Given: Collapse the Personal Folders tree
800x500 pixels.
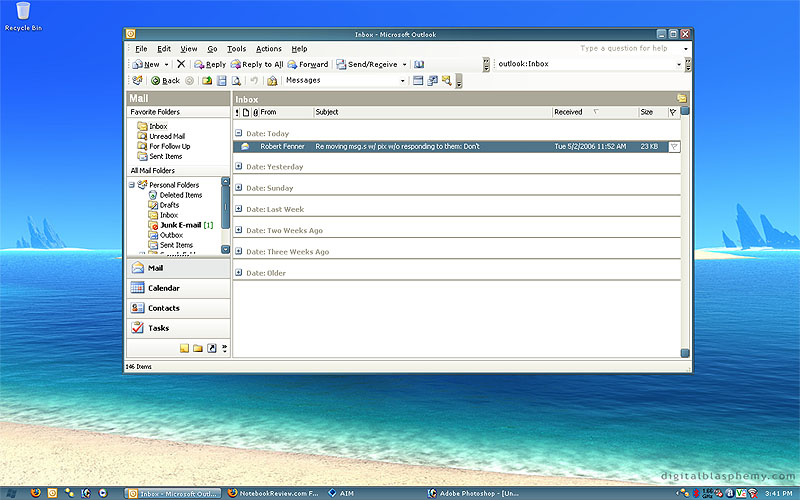Looking at the screenshot, I should coord(132,185).
